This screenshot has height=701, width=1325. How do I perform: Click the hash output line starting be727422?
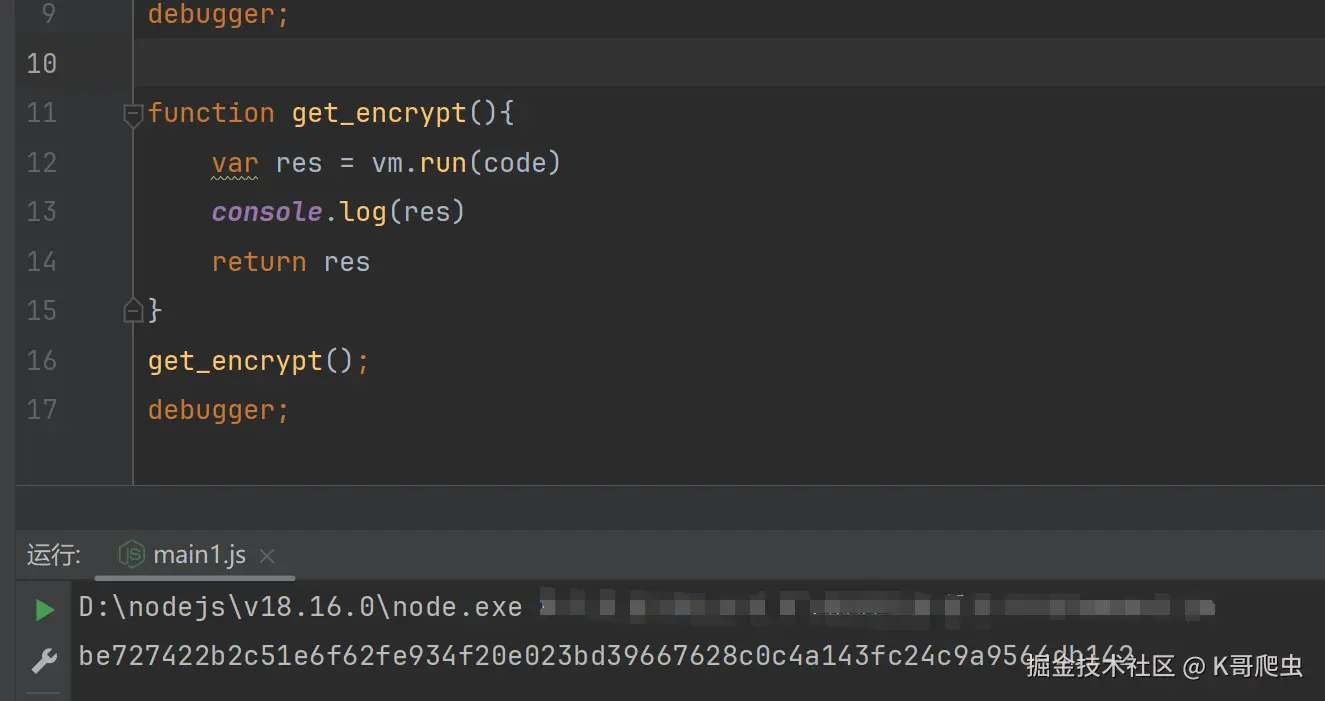coord(606,657)
